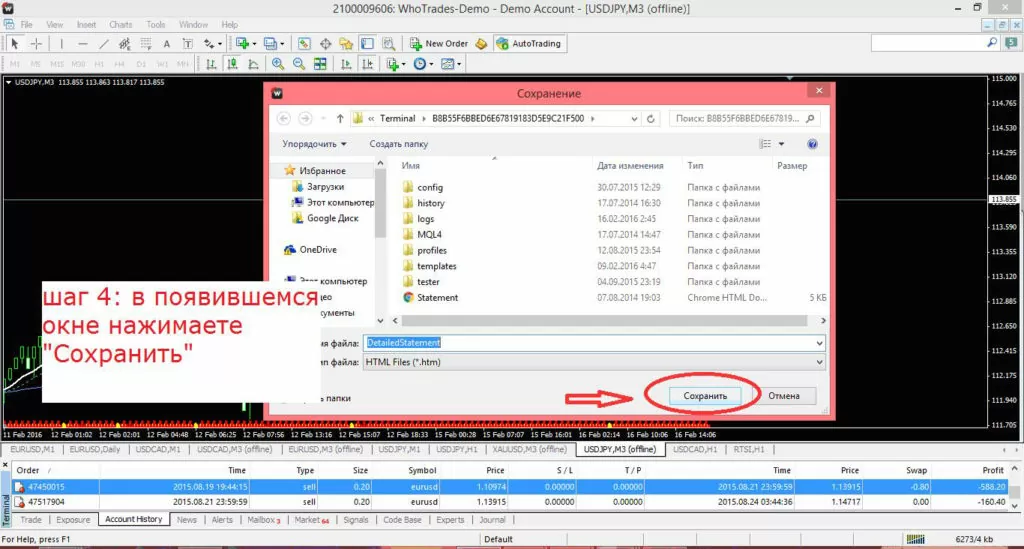Open the periods clock dropdown
This screenshot has width=1024, height=549.
point(431,65)
